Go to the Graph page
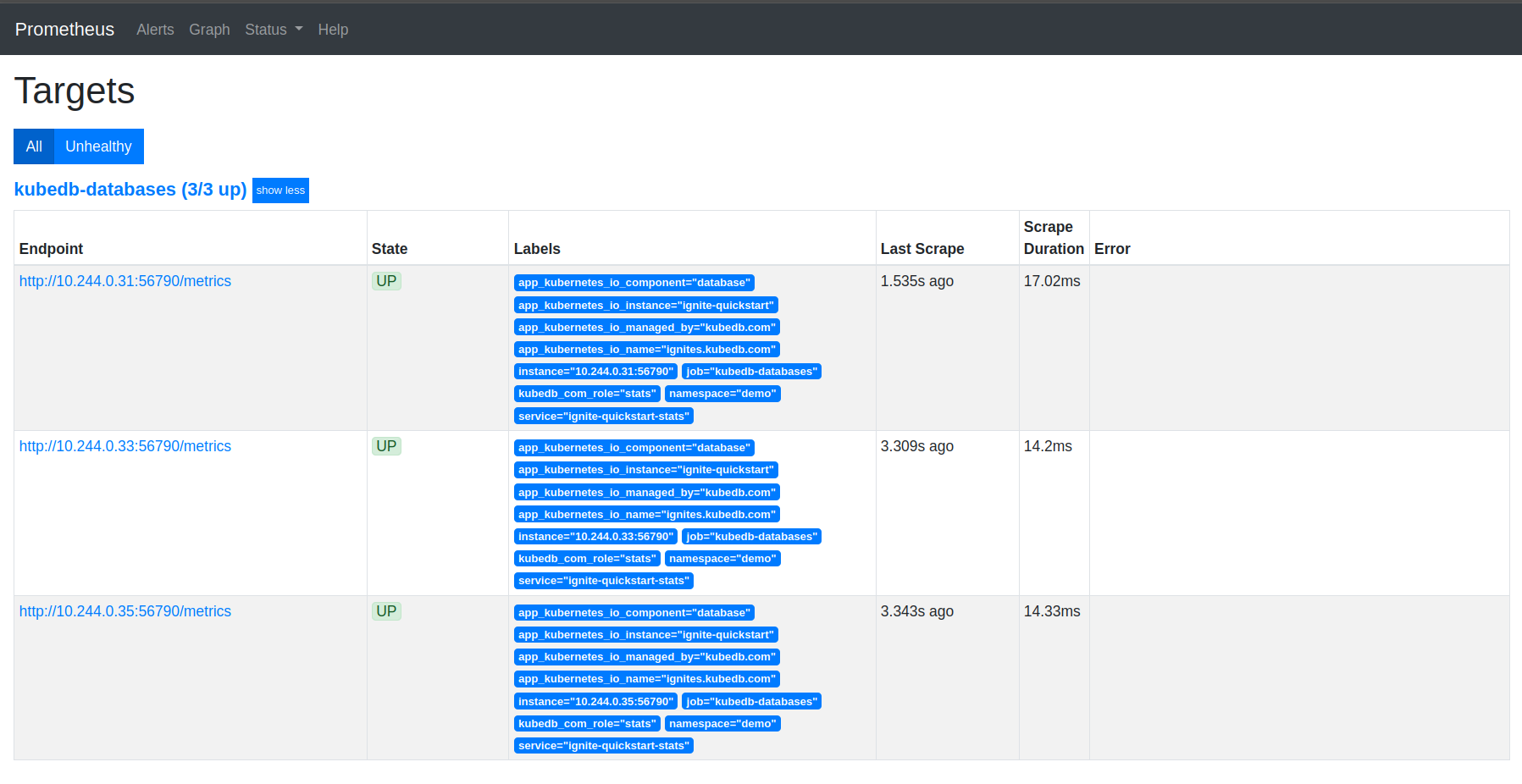This screenshot has height=784, width=1522. pyautogui.click(x=209, y=30)
